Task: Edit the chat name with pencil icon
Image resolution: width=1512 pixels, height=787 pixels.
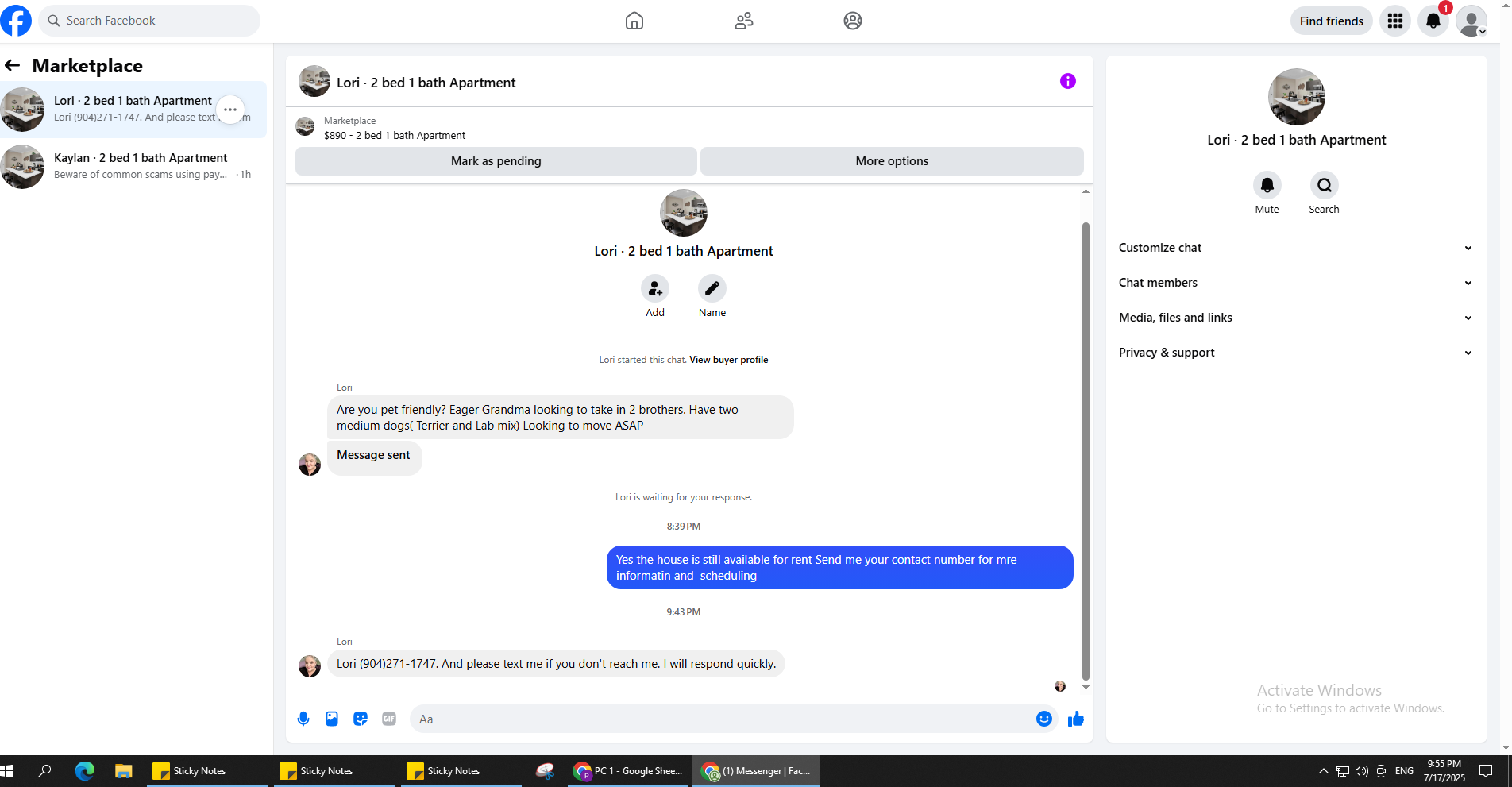Action: coord(712,288)
